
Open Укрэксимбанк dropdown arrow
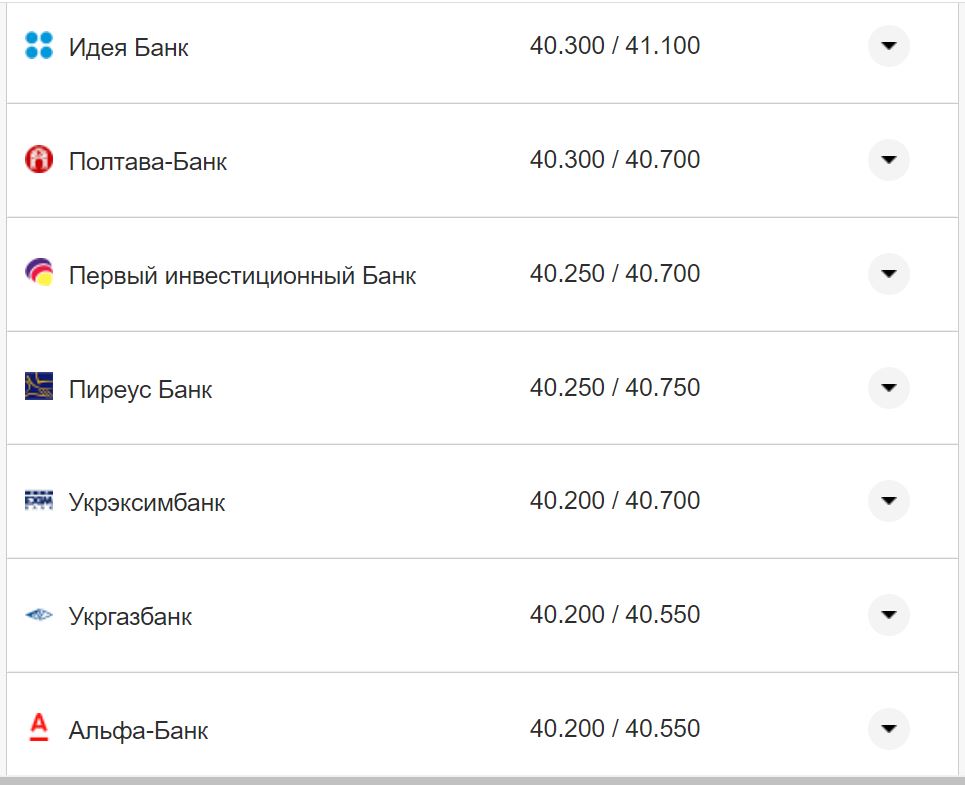[x=888, y=501]
